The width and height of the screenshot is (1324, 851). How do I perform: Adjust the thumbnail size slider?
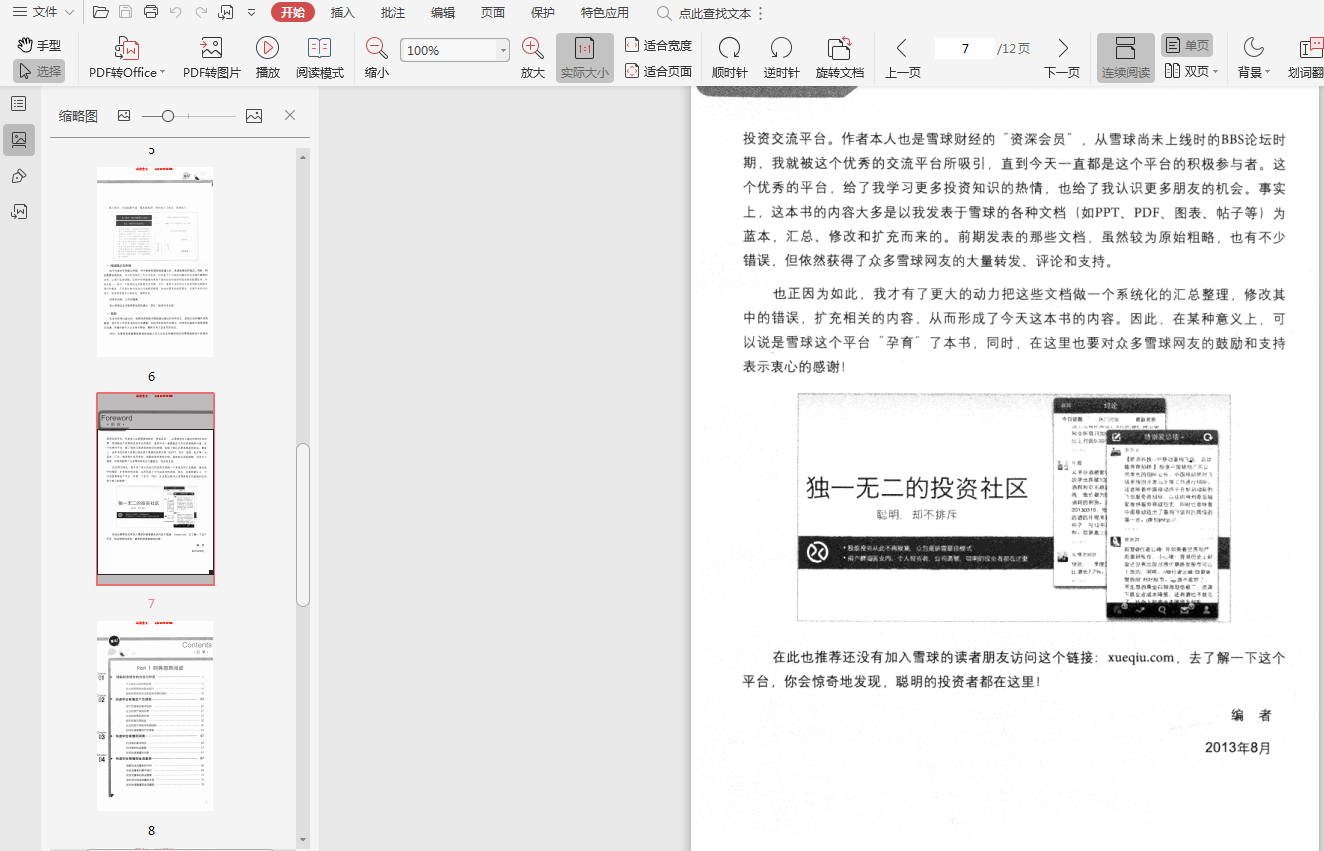tap(168, 116)
